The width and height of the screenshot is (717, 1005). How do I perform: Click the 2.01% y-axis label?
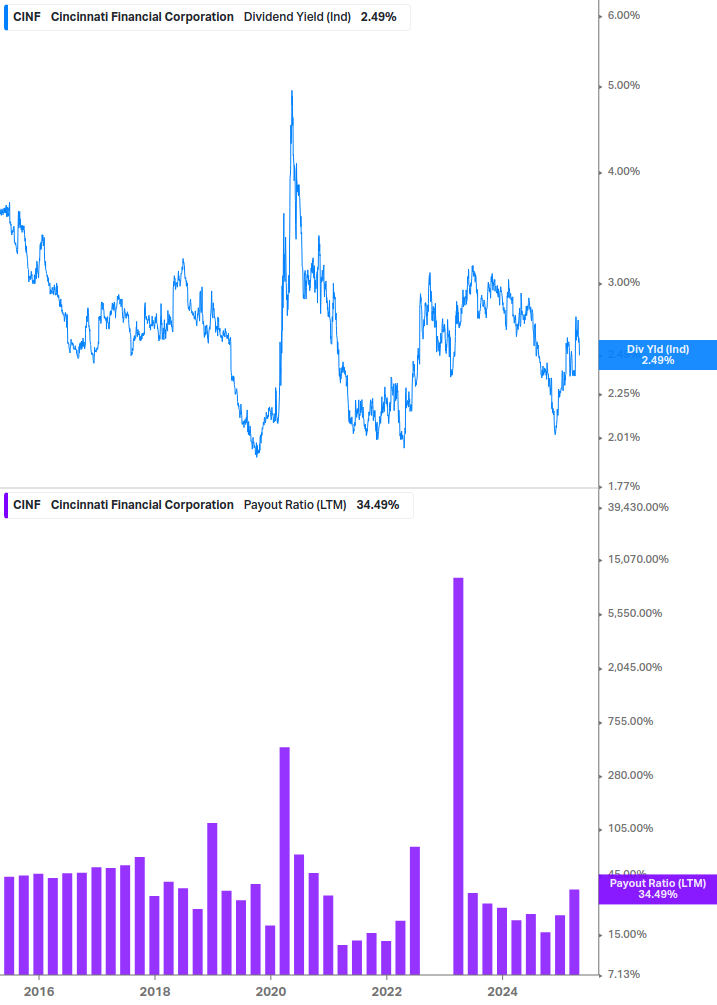[x=623, y=437]
